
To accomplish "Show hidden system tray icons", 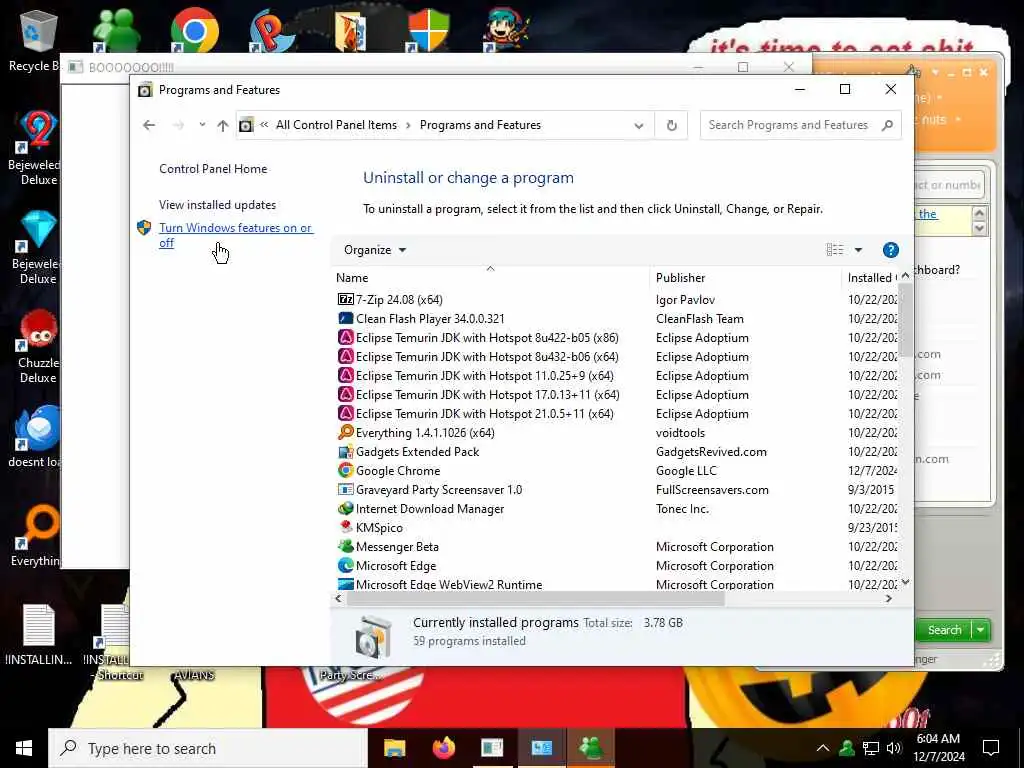I will coord(823,748).
